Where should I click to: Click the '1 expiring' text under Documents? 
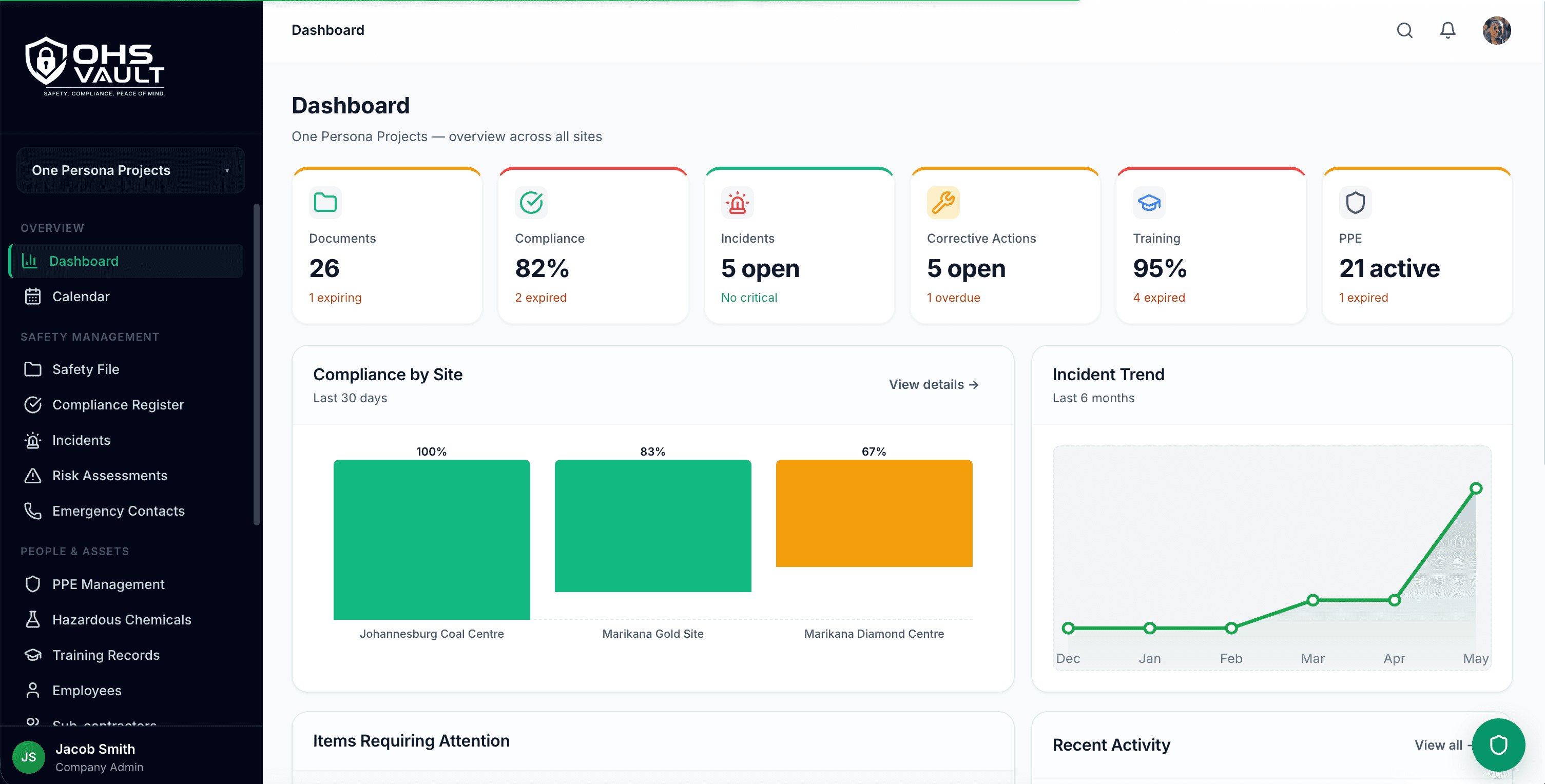(335, 297)
